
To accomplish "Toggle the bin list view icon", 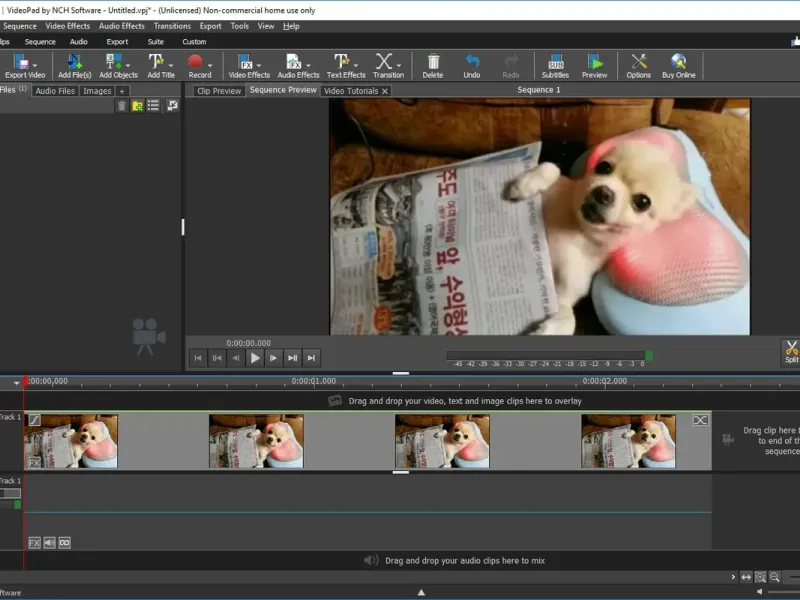I will [153, 105].
